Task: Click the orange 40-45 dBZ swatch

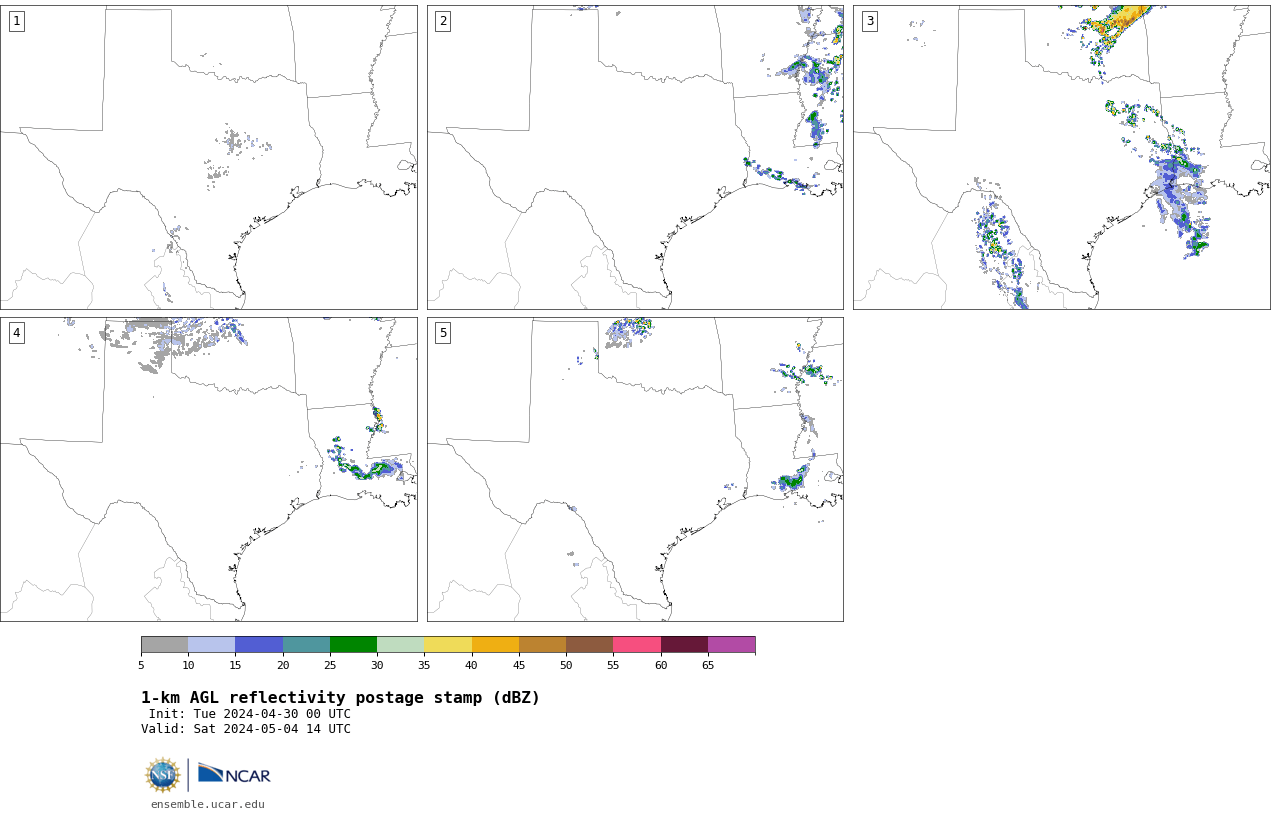Action: click(495, 644)
